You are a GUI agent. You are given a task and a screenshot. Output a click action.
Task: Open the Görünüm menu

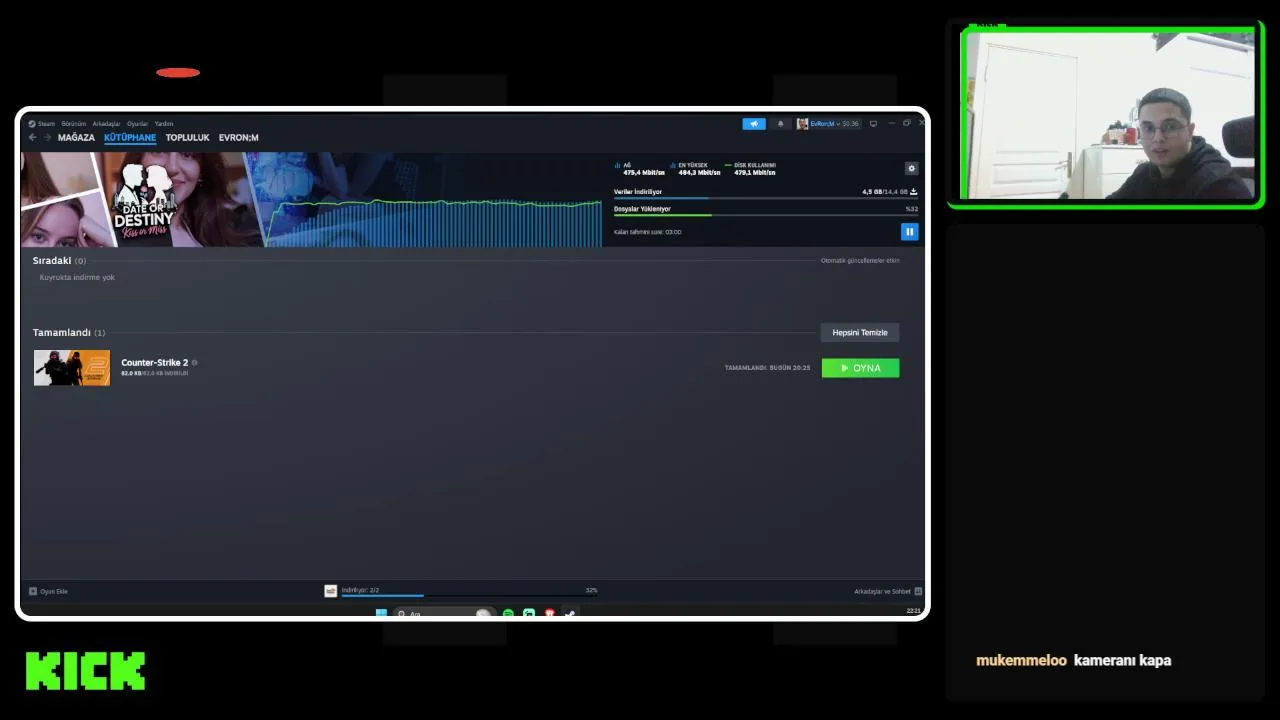[x=74, y=124]
